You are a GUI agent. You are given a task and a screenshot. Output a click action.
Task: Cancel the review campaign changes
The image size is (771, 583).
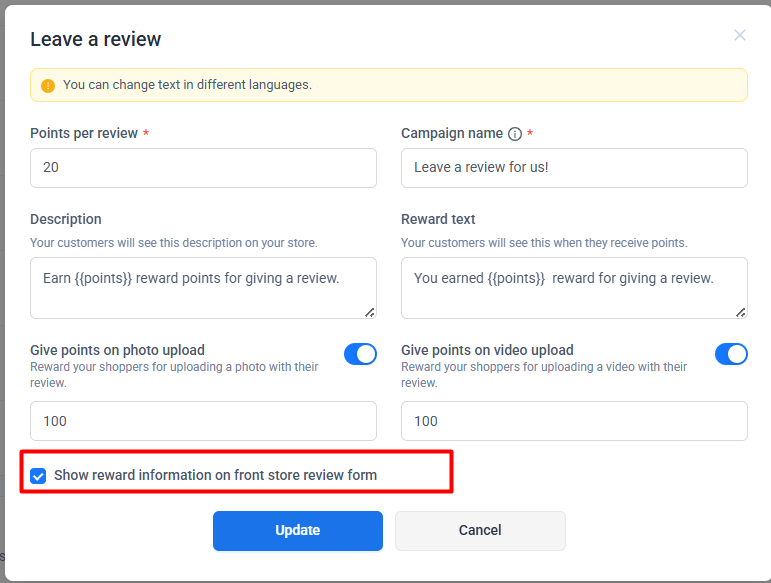click(x=480, y=531)
